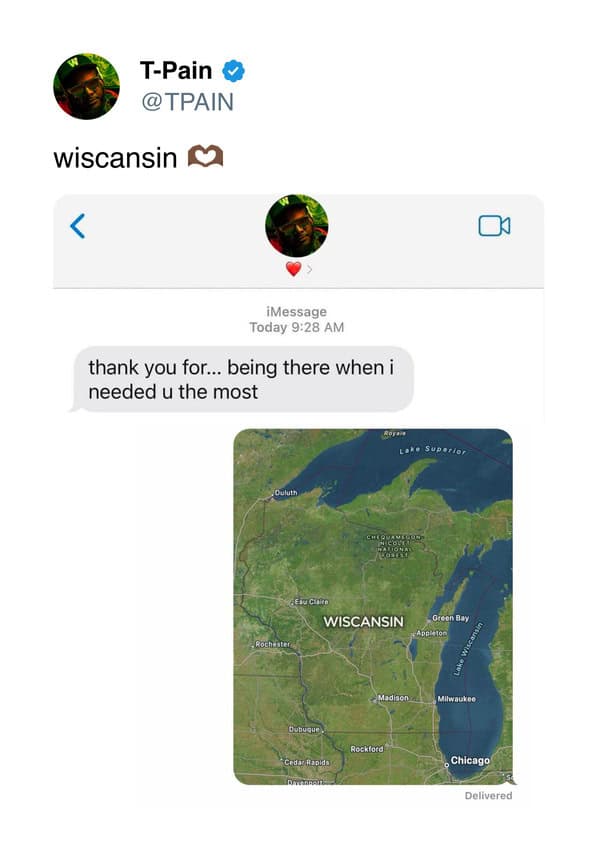Tap the Duluth city marker
599x863 pixels.
coord(272,497)
